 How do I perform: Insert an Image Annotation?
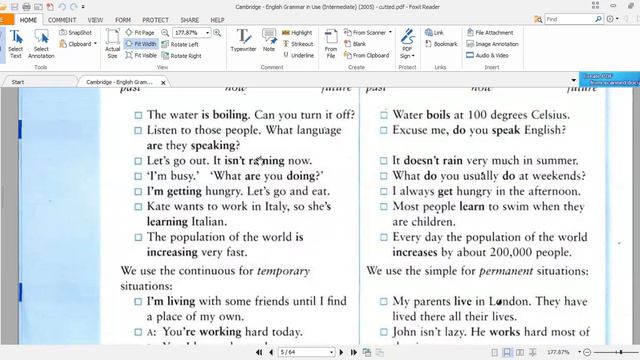pos(492,44)
